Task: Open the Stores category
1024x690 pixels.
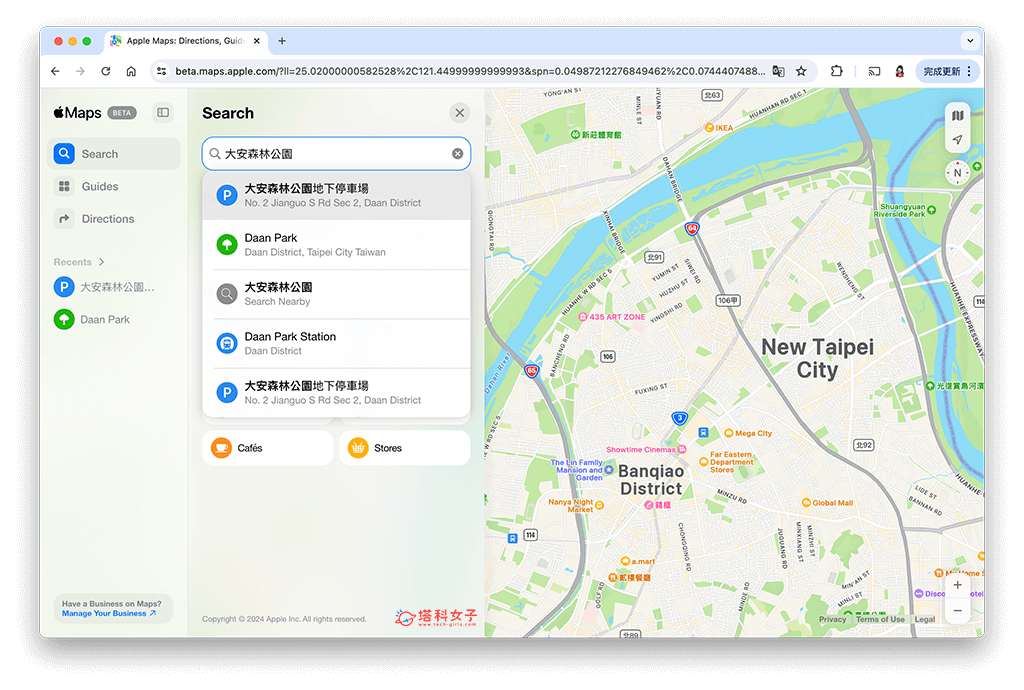Action: 404,447
